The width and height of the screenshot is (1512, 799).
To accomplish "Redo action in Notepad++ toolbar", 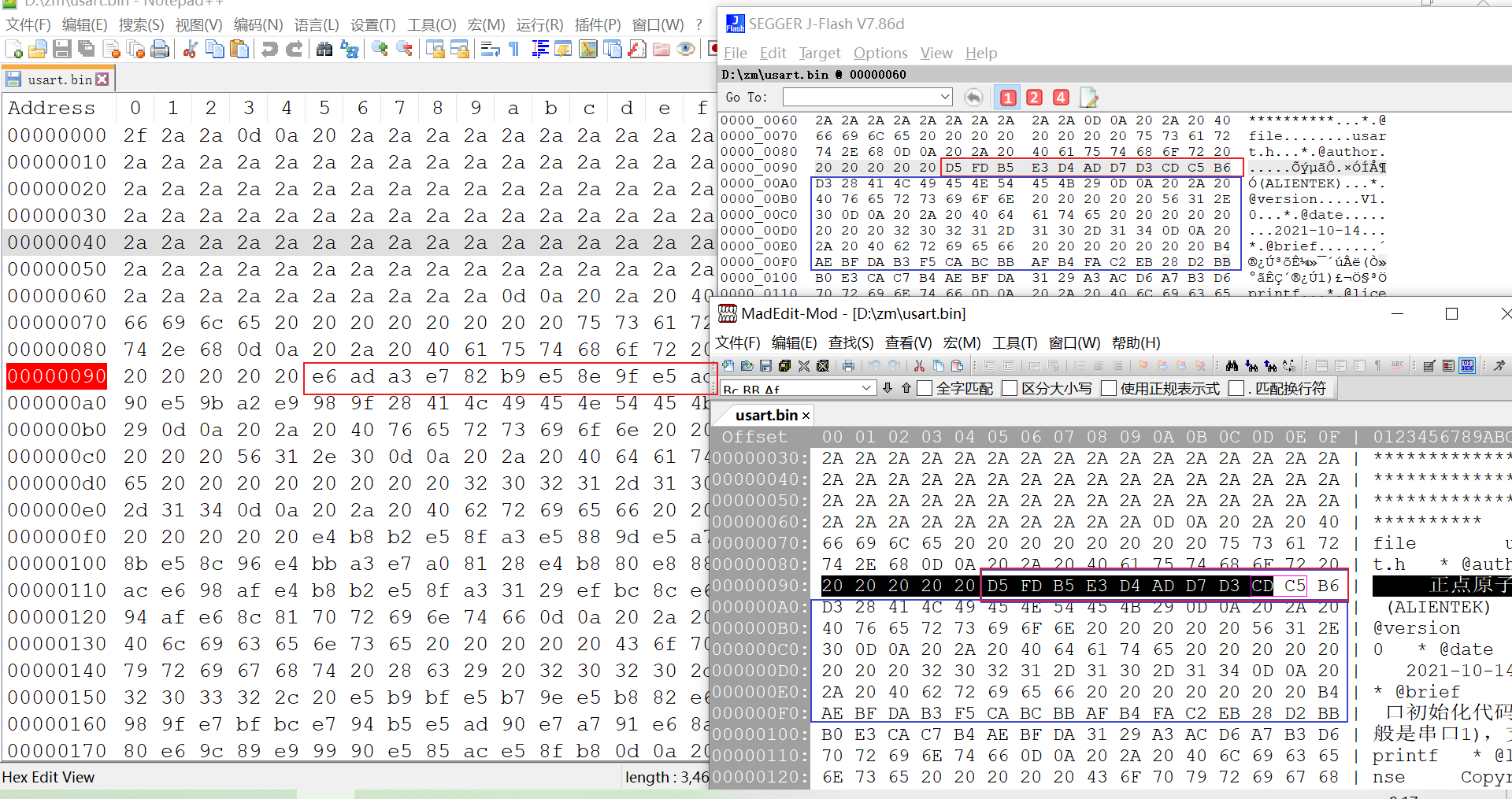I will click(x=294, y=50).
